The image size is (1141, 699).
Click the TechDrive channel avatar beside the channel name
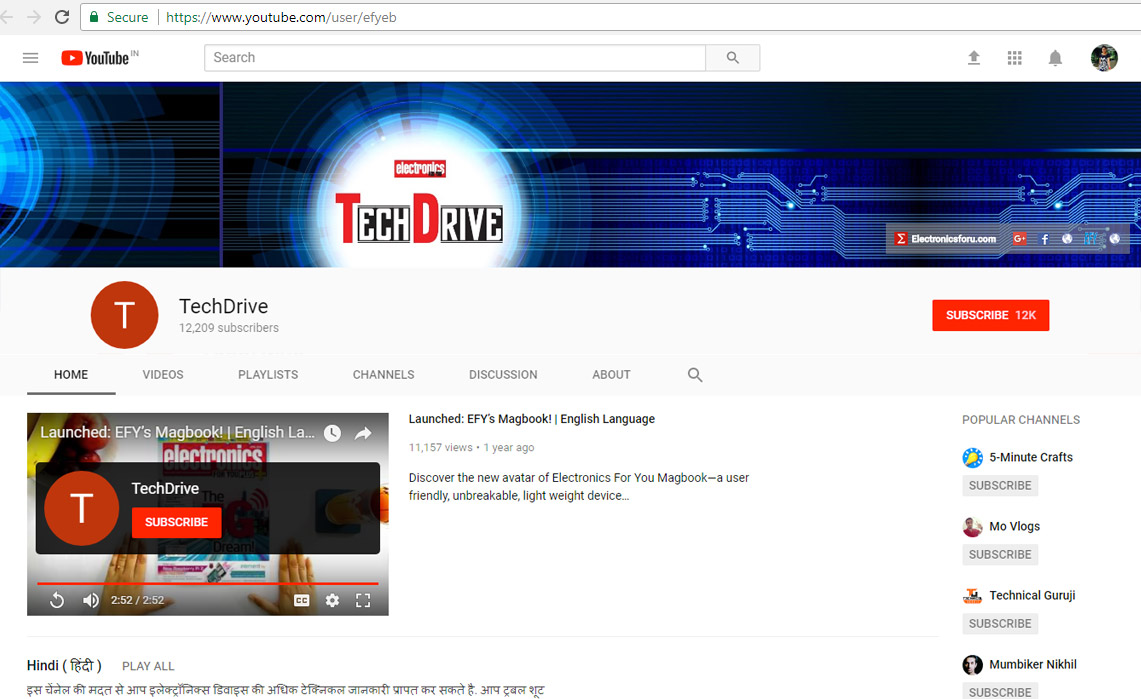pos(124,315)
